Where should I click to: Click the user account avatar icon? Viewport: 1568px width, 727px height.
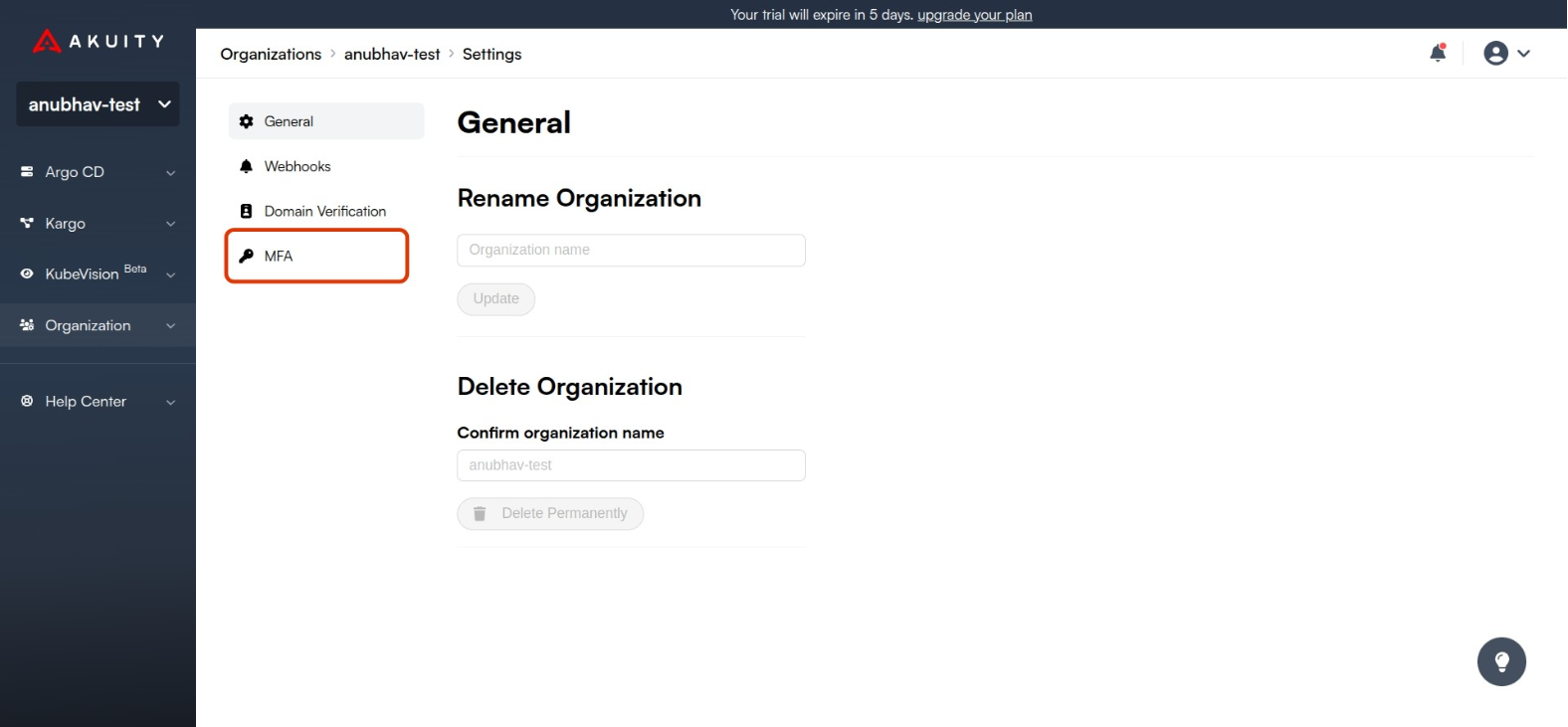click(1495, 53)
